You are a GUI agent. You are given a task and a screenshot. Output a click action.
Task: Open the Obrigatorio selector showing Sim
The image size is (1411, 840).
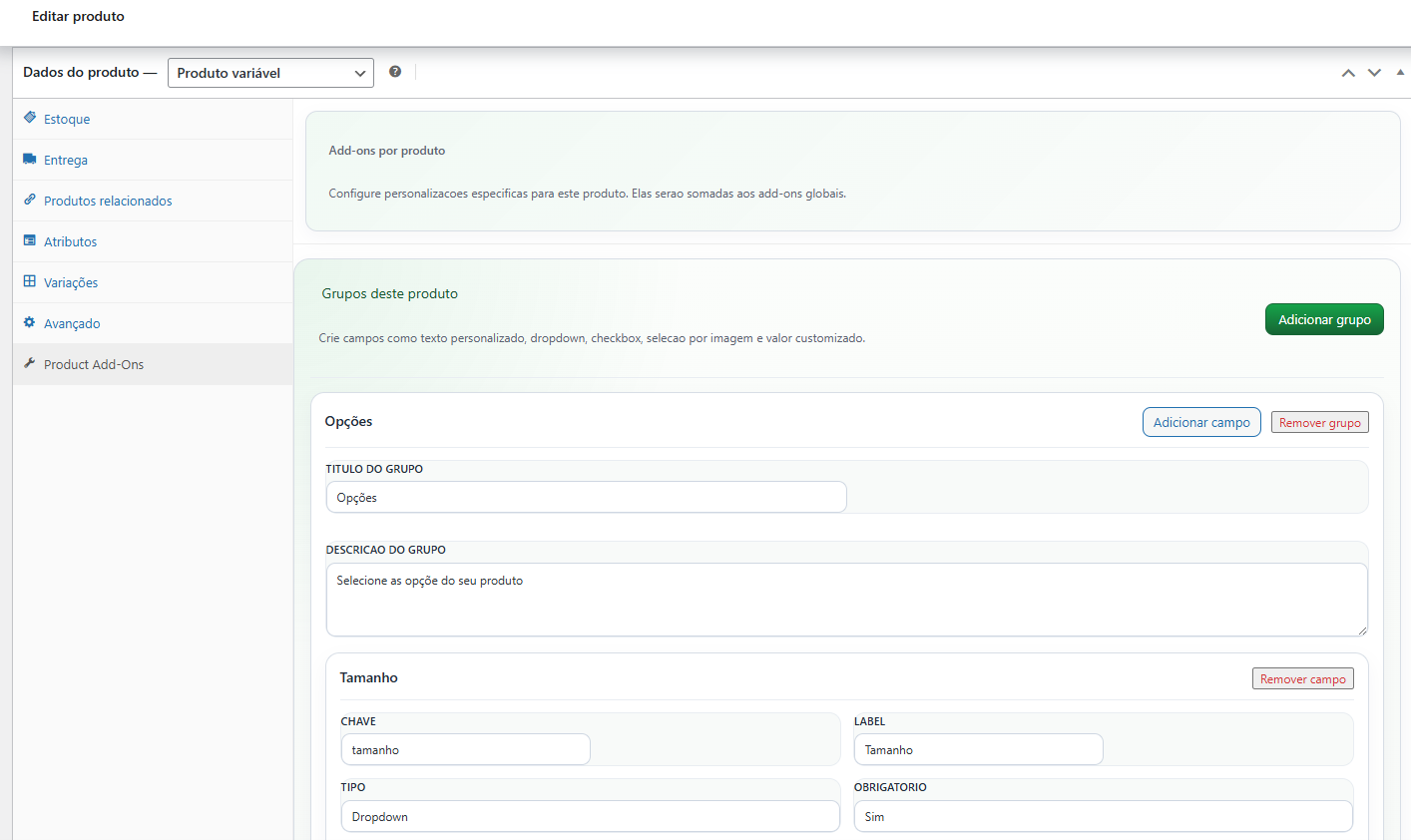click(1103, 816)
